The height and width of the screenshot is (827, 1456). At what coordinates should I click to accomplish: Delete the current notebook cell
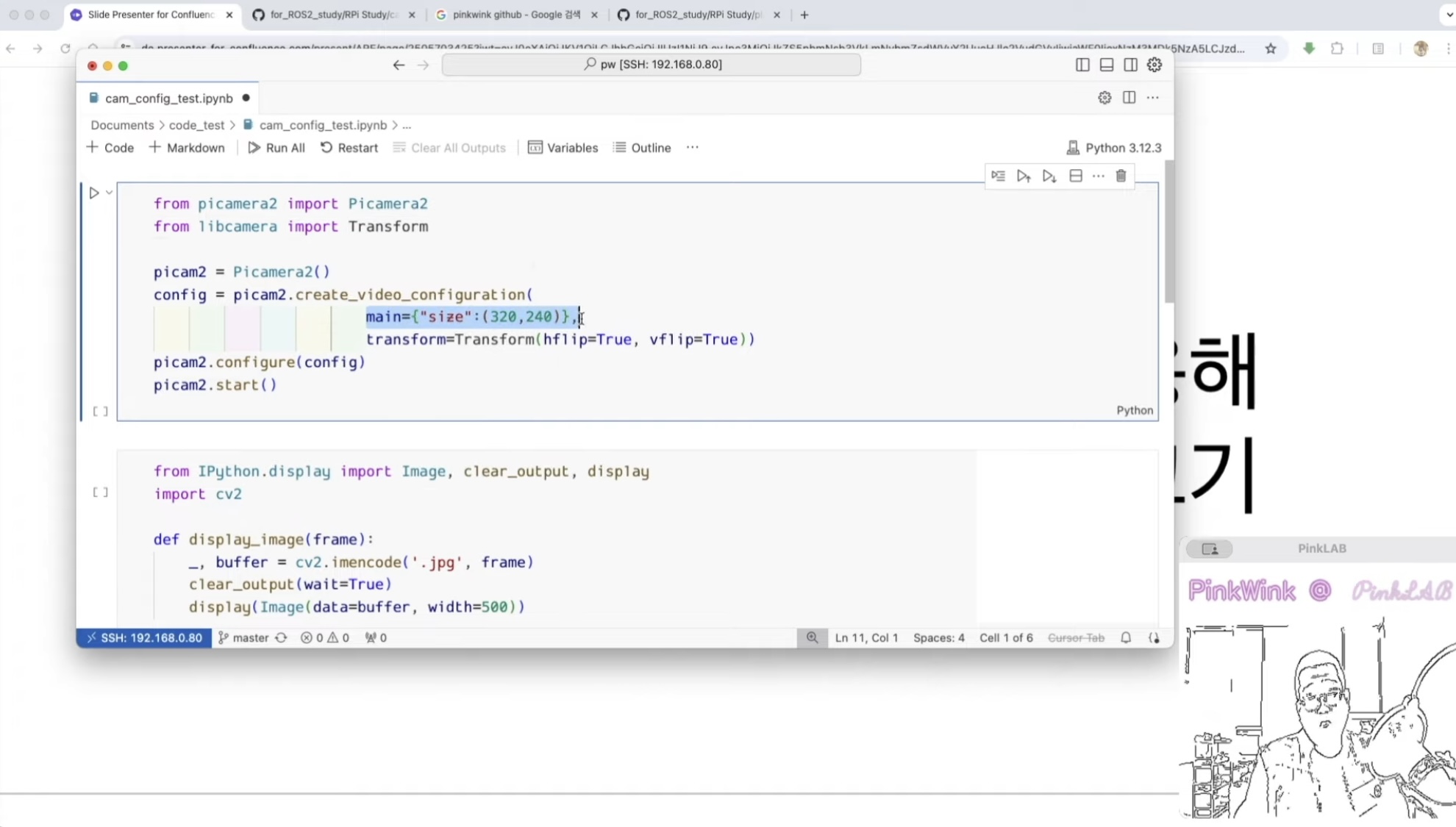pos(1121,176)
